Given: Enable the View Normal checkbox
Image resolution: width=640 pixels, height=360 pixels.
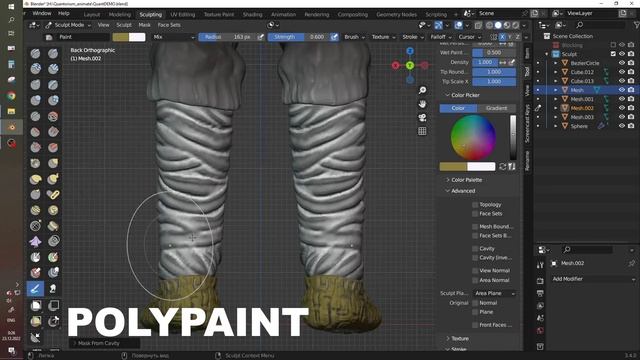Looking at the screenshot, I should (475, 271).
